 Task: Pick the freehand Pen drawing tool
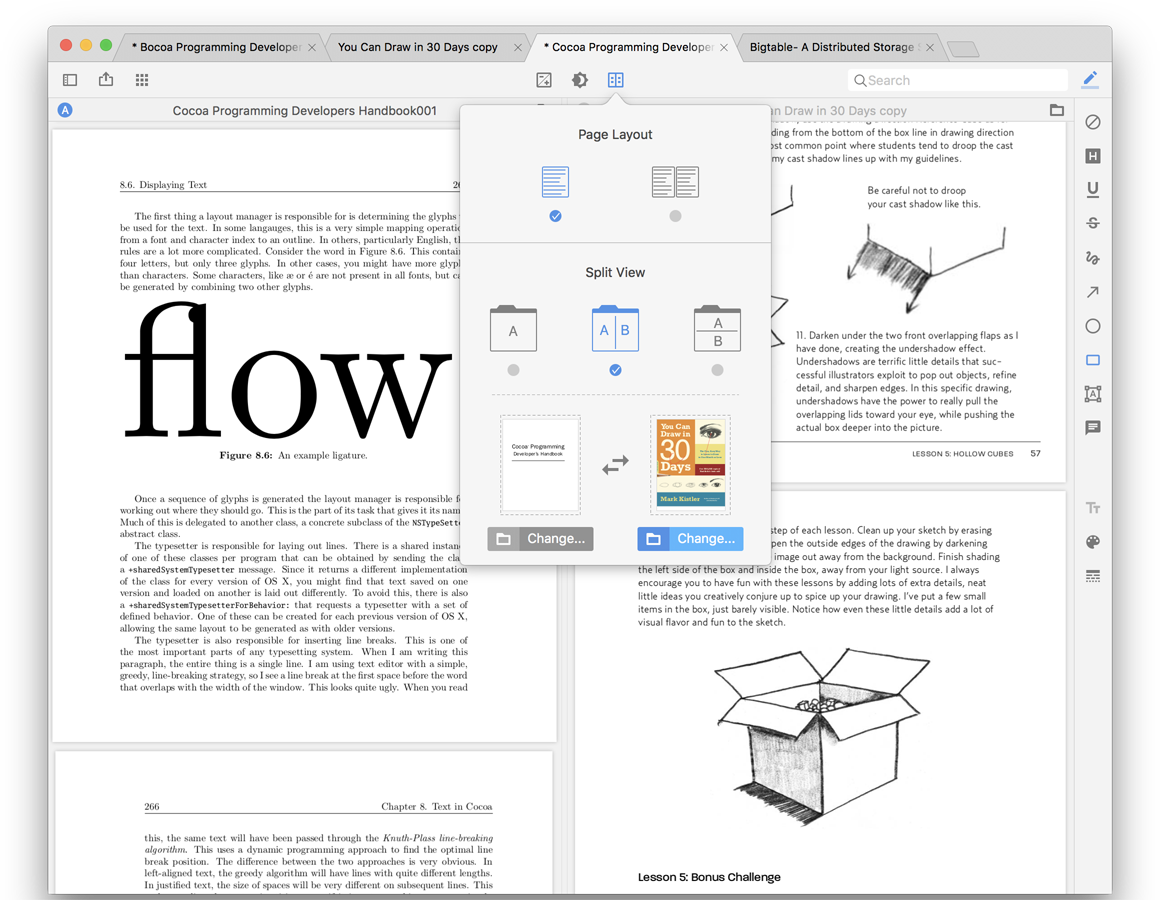point(1092,258)
